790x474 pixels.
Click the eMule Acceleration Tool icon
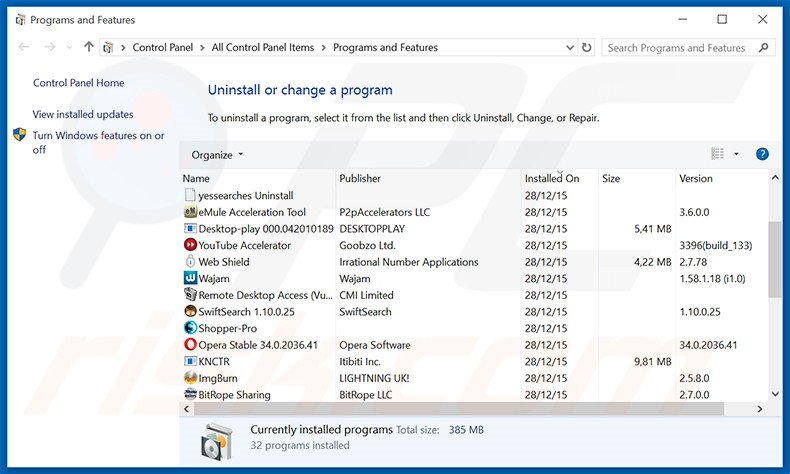tap(190, 212)
